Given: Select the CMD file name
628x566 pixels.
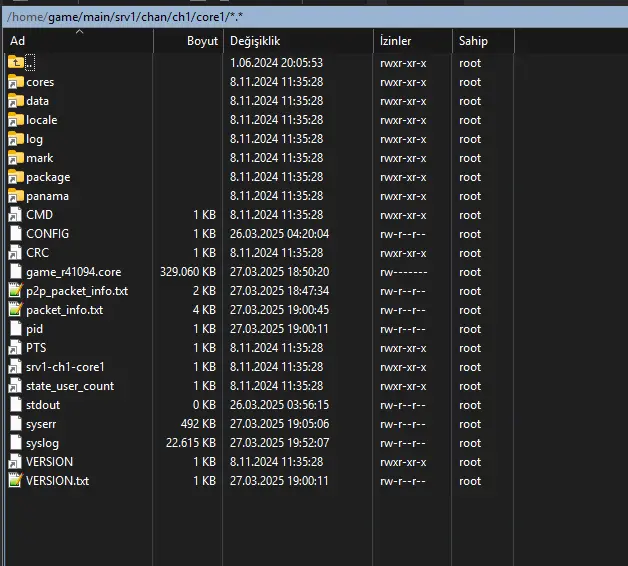Looking at the screenshot, I should click(39, 215).
